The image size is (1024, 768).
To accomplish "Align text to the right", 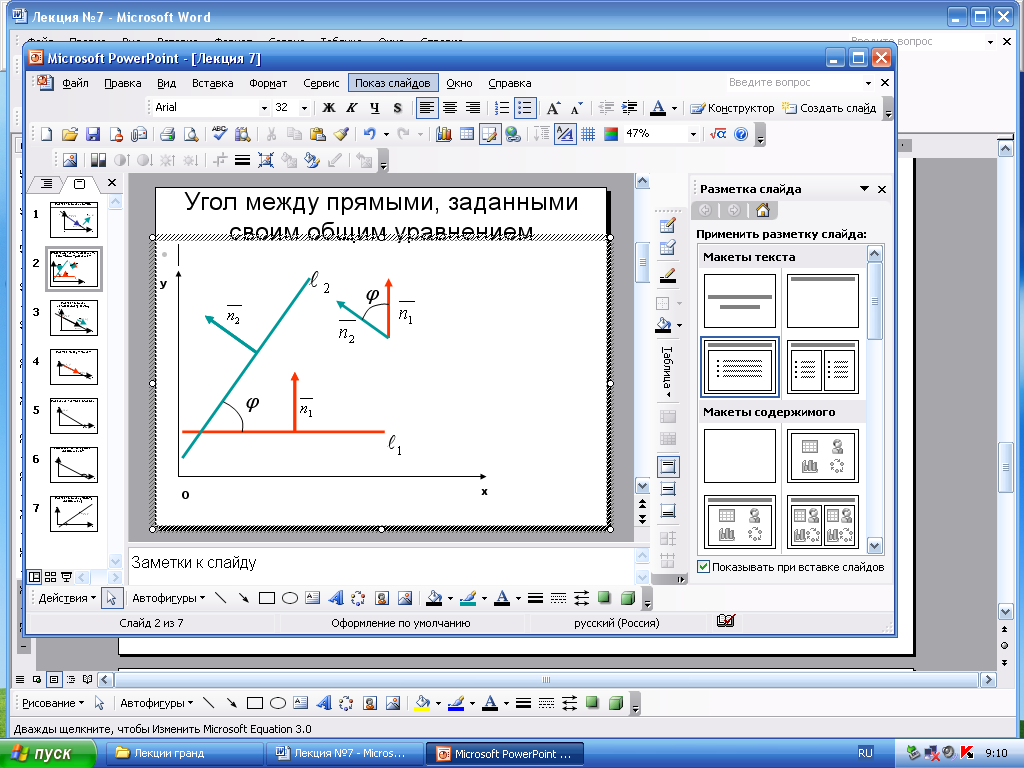I will [473, 108].
